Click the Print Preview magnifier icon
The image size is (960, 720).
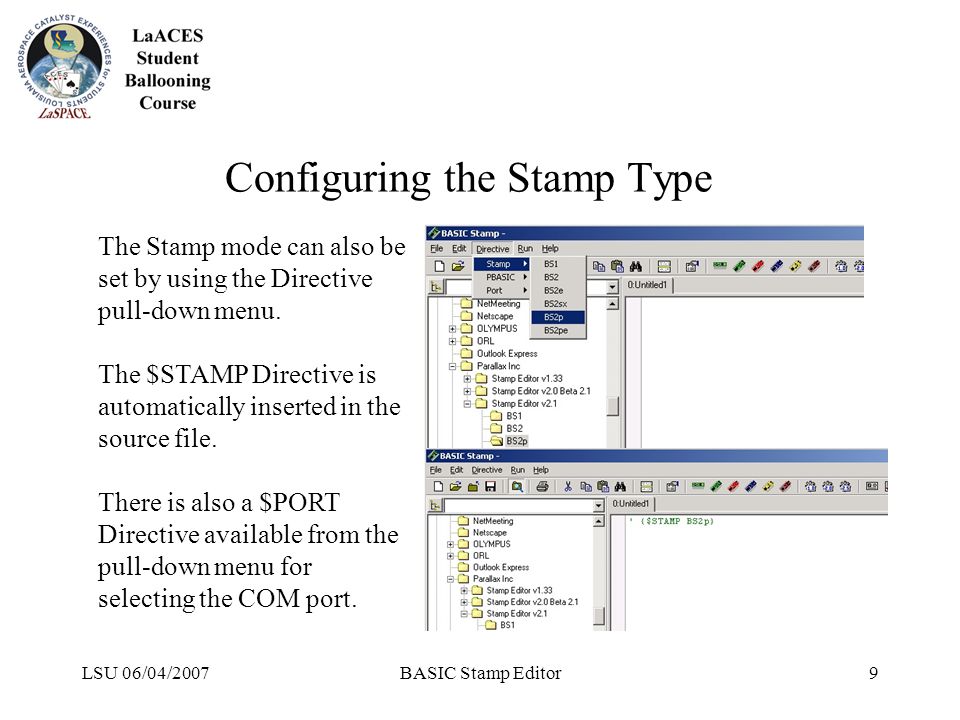click(517, 487)
